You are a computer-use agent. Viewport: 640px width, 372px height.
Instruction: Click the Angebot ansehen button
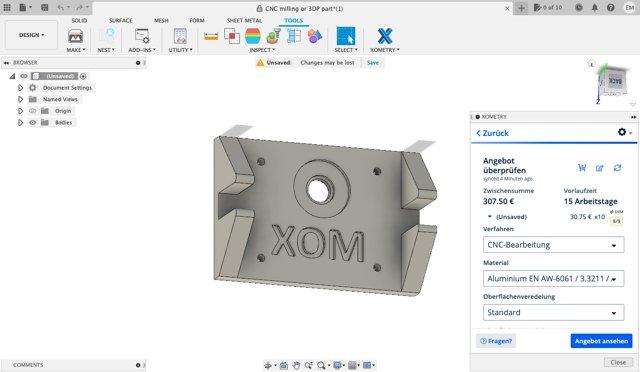[601, 341]
